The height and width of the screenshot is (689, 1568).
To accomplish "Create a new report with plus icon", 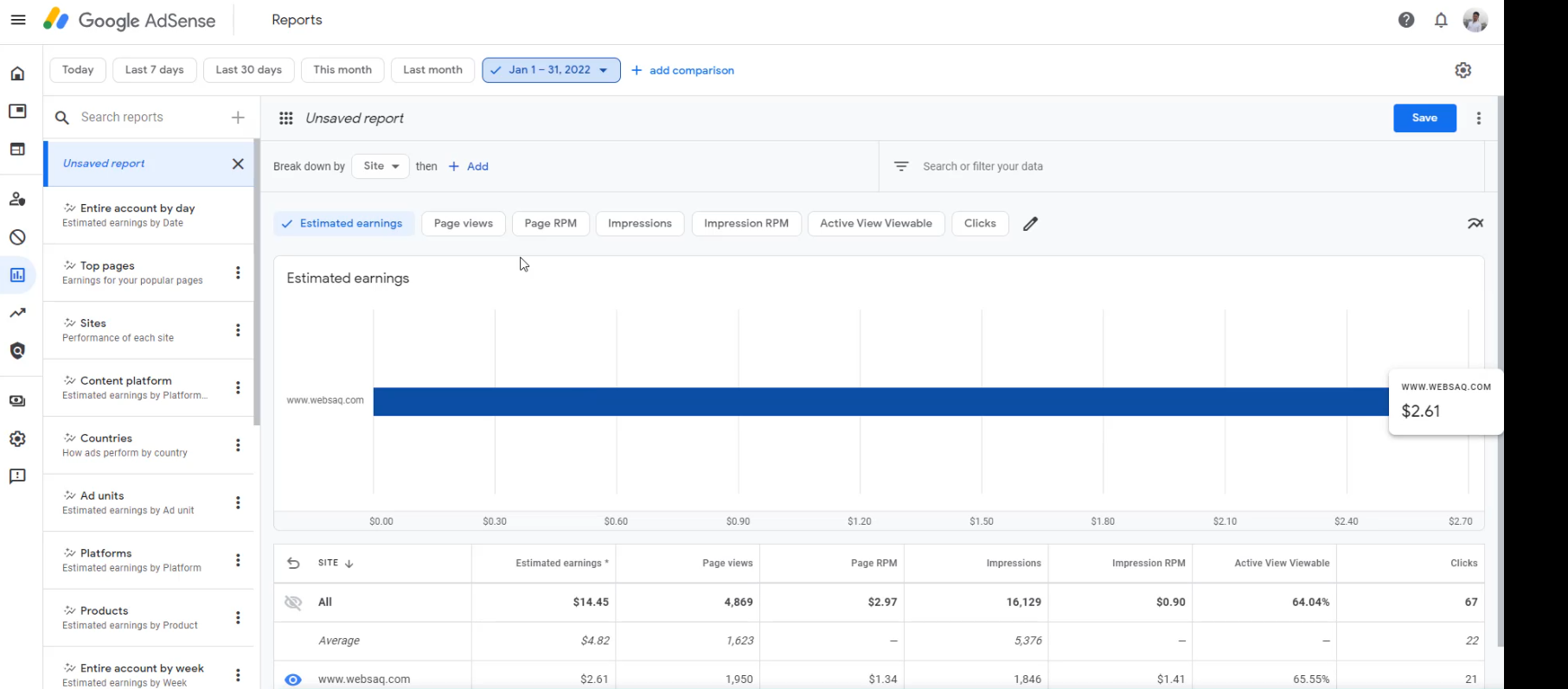I will [238, 118].
